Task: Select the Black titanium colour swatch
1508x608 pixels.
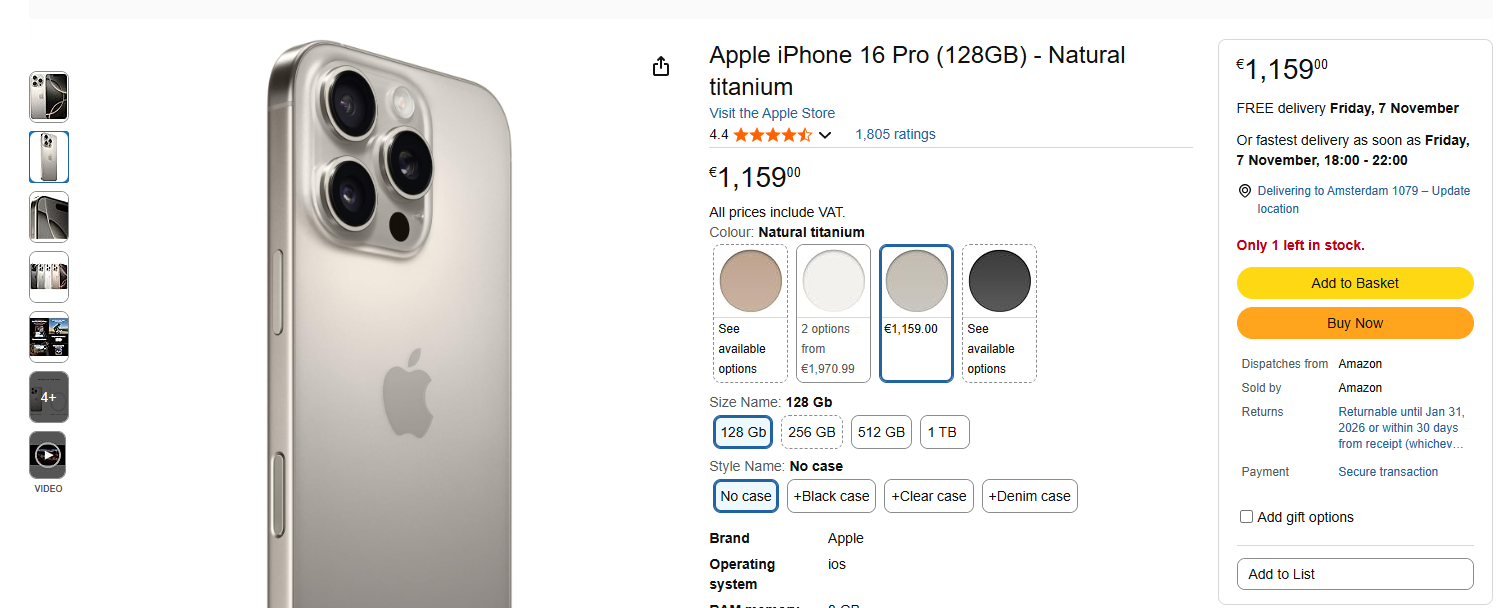Action: pyautogui.click(x=999, y=313)
